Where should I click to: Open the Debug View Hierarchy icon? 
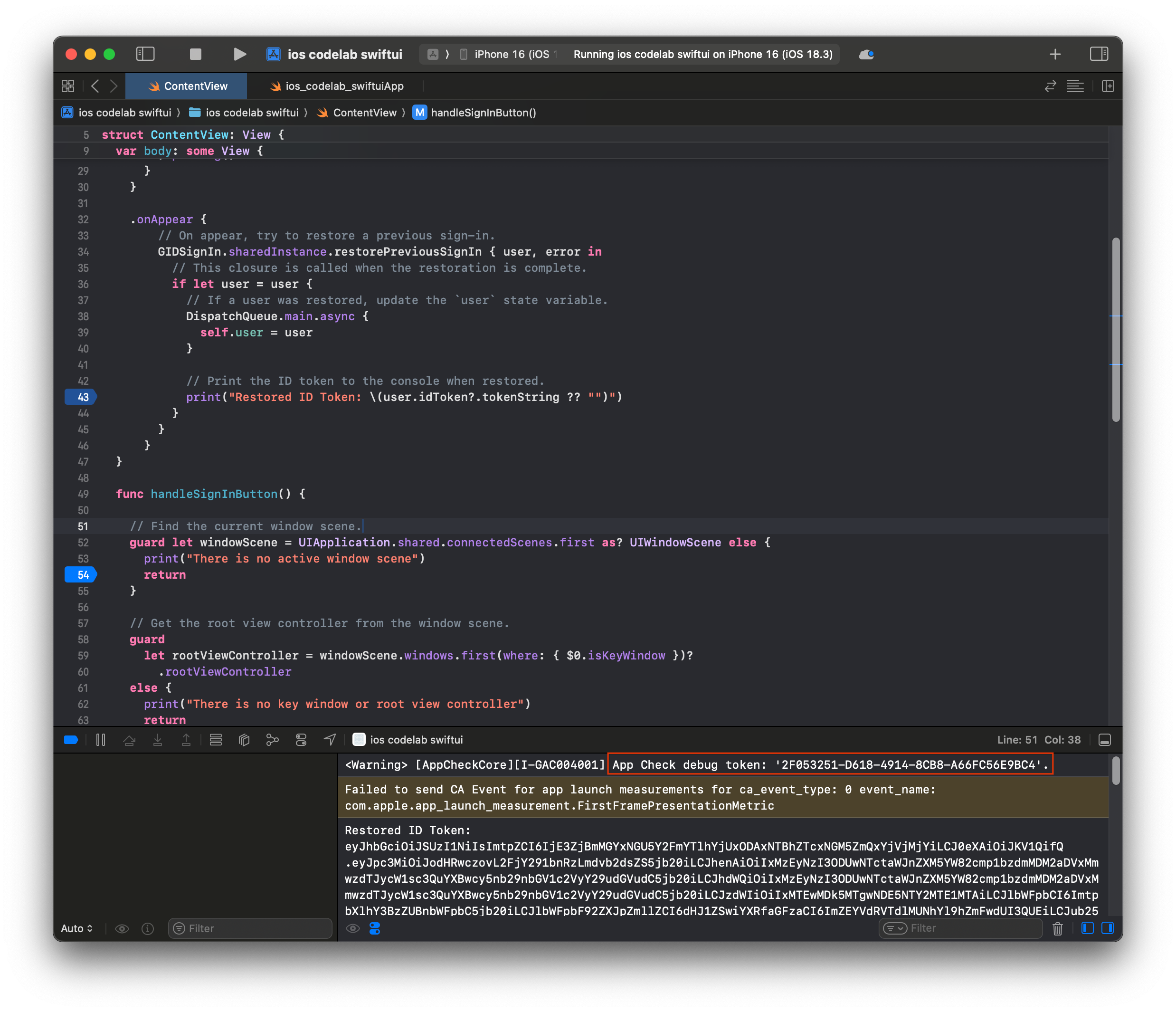(244, 739)
